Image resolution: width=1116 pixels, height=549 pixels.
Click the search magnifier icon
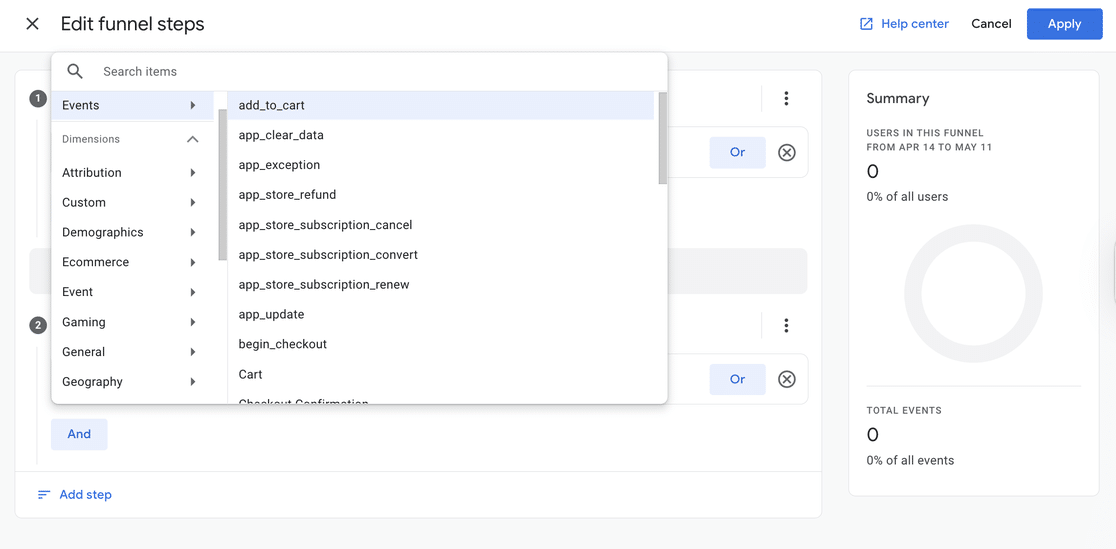click(x=75, y=71)
